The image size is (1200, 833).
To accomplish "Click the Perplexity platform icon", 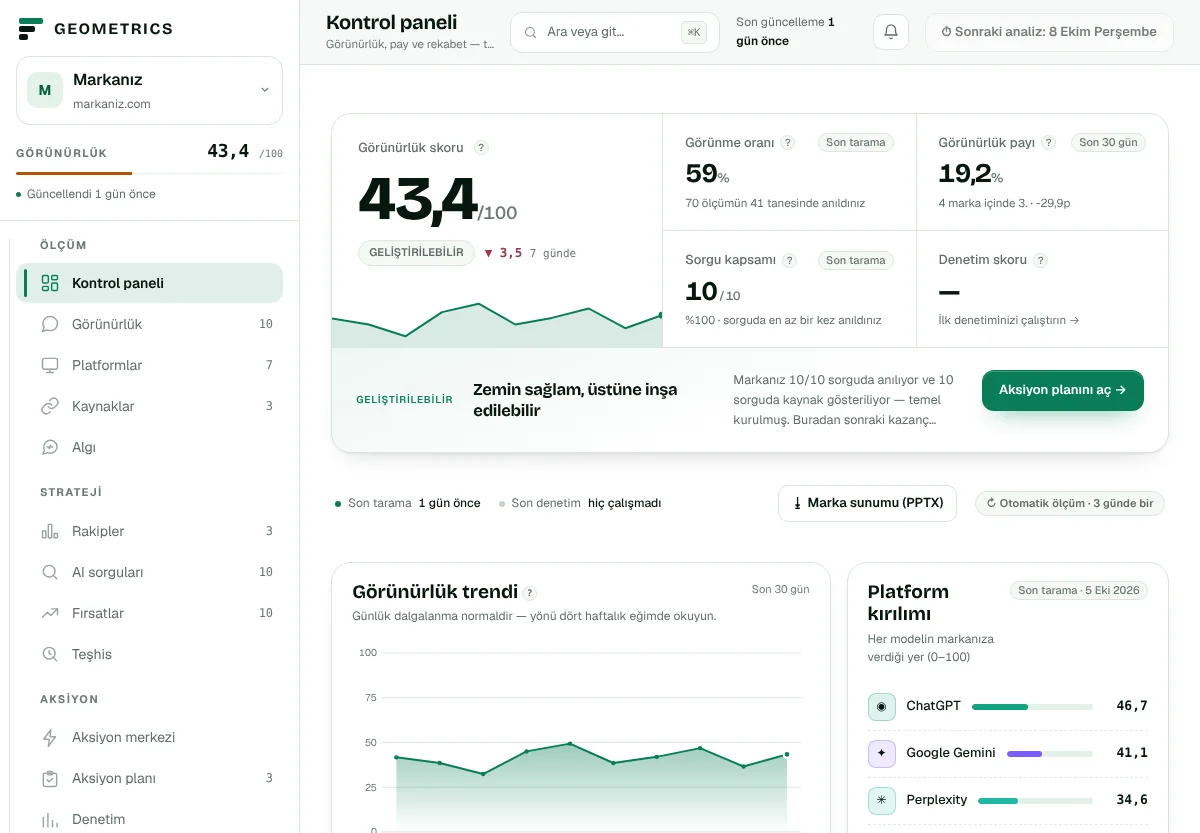I will click(x=881, y=800).
